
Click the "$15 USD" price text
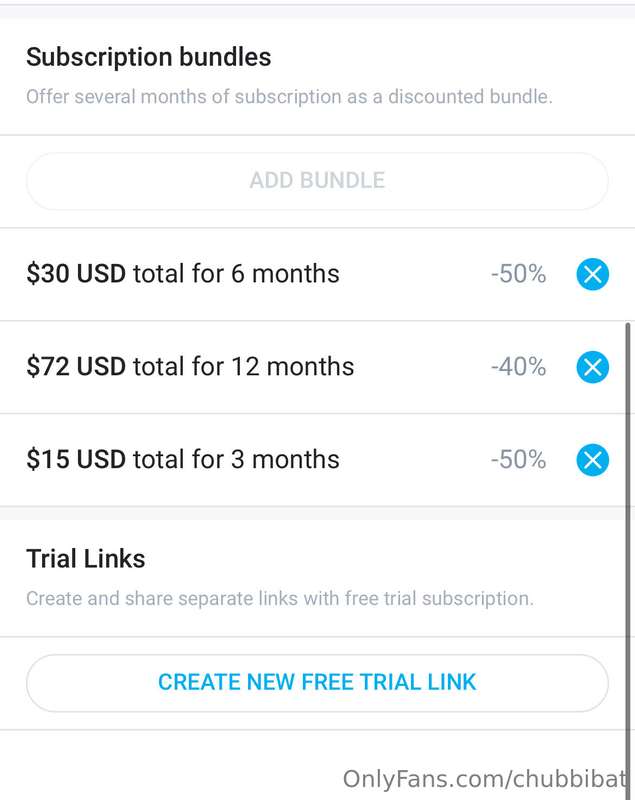(x=76, y=460)
